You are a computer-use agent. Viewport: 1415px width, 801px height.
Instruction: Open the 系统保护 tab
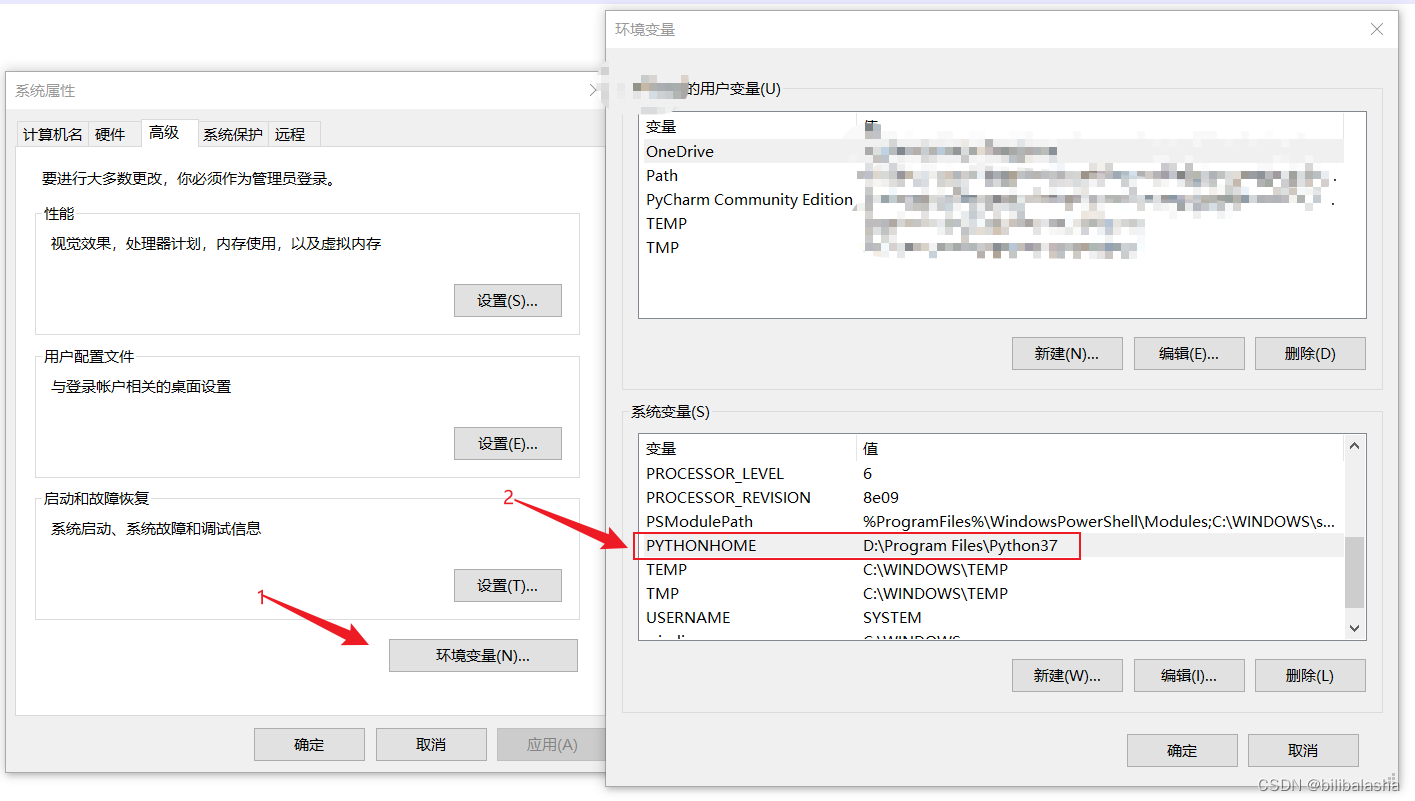pyautogui.click(x=232, y=134)
